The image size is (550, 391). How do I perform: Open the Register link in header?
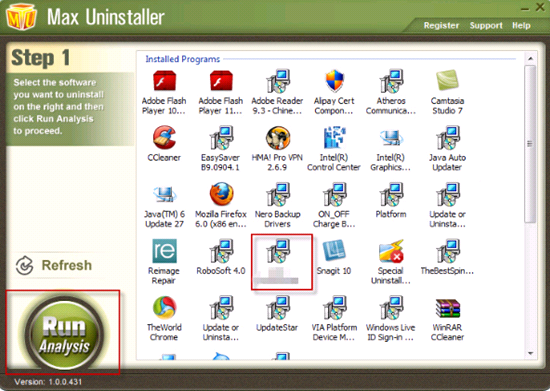coord(441,26)
